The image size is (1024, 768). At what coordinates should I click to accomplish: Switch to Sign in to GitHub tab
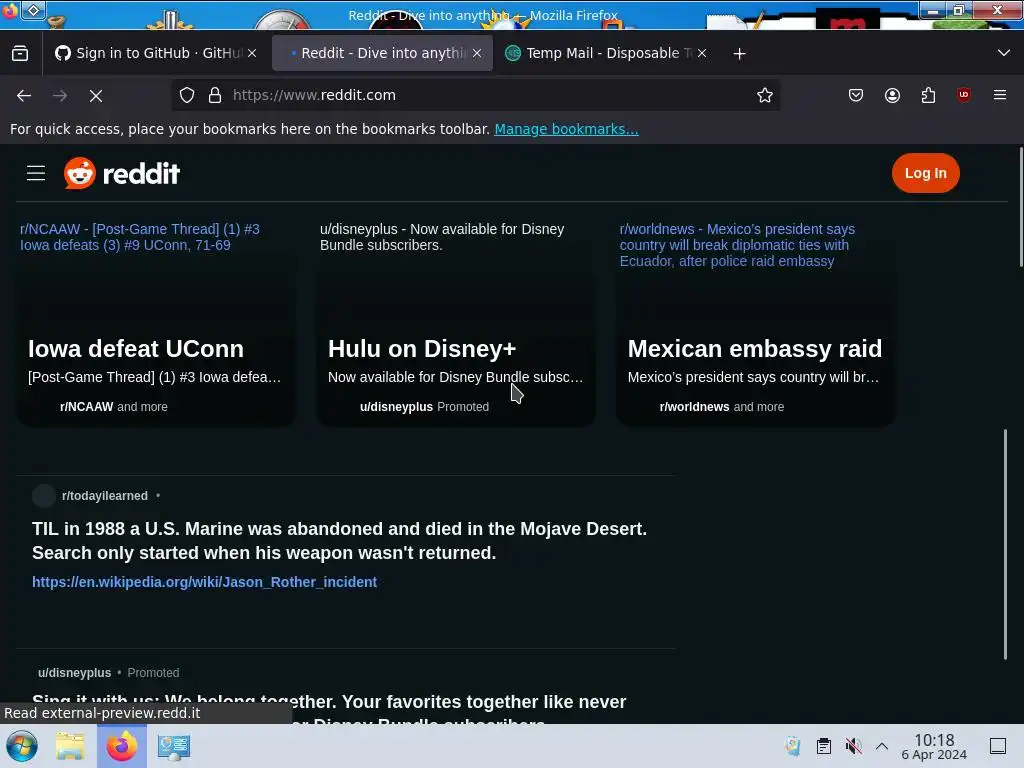tap(155, 54)
